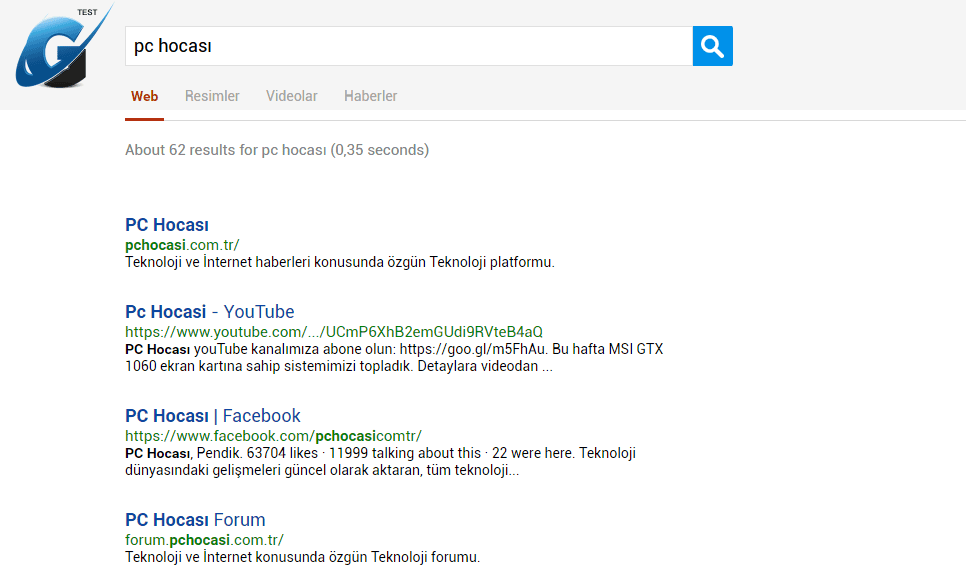Click the facebook.com/pchocasicomtr/ URL
Viewport: 966px width, 575px height.
pyautogui.click(x=274, y=436)
